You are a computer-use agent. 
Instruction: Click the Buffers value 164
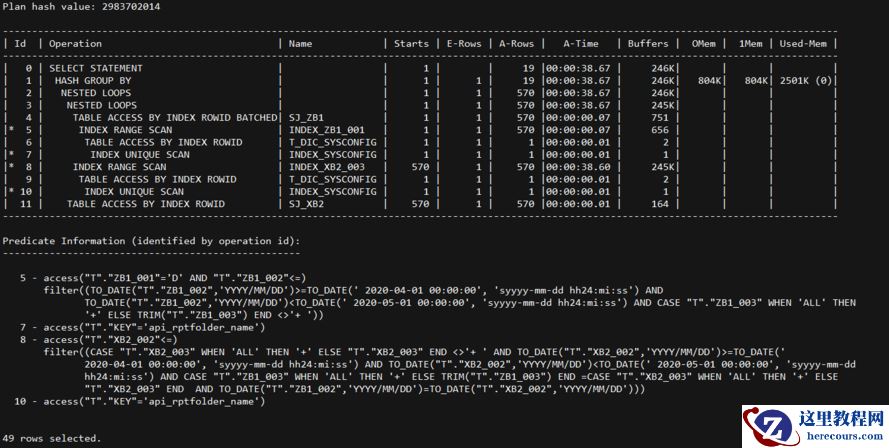(659, 204)
